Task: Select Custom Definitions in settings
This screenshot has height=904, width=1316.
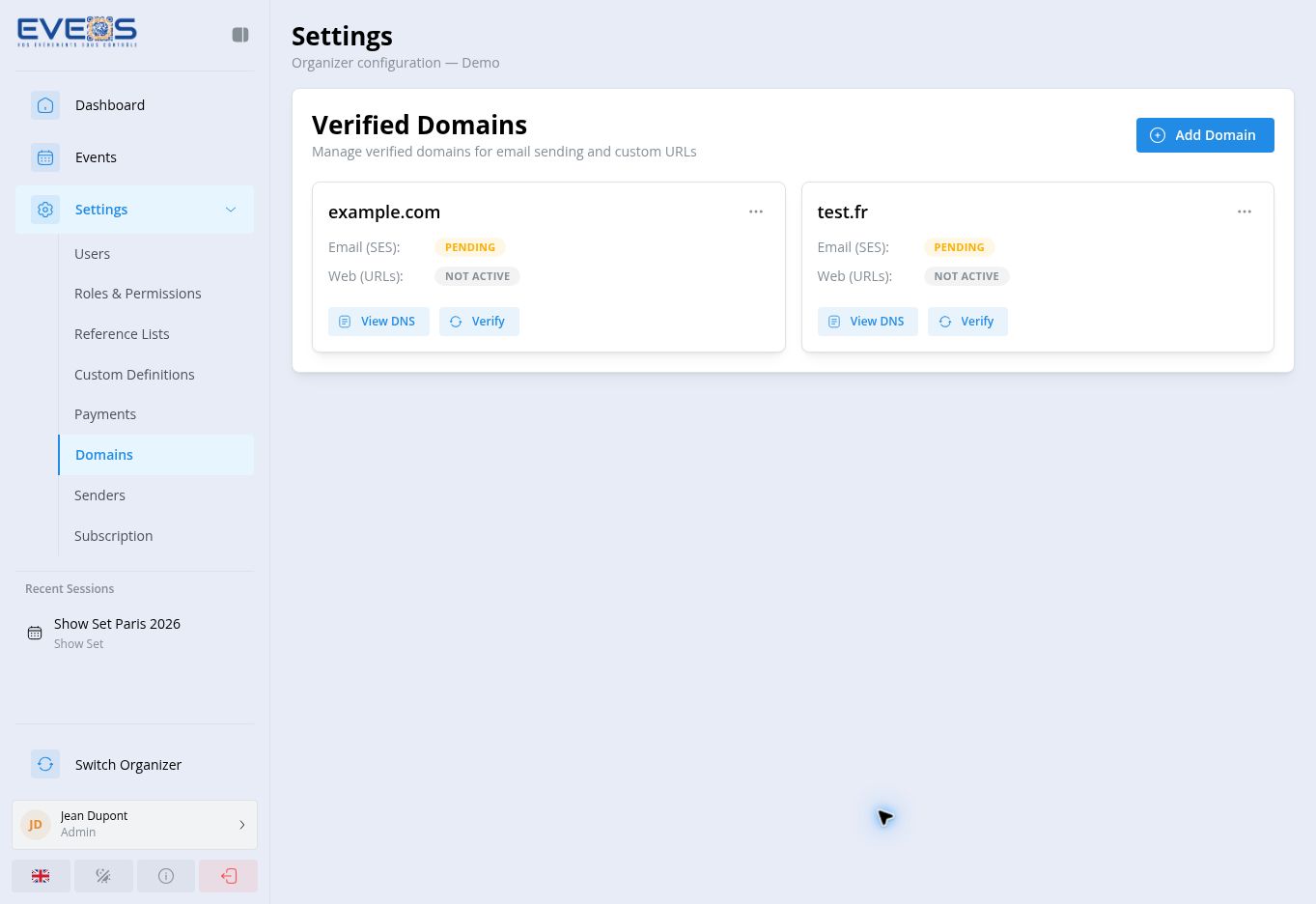Action: pos(156,375)
